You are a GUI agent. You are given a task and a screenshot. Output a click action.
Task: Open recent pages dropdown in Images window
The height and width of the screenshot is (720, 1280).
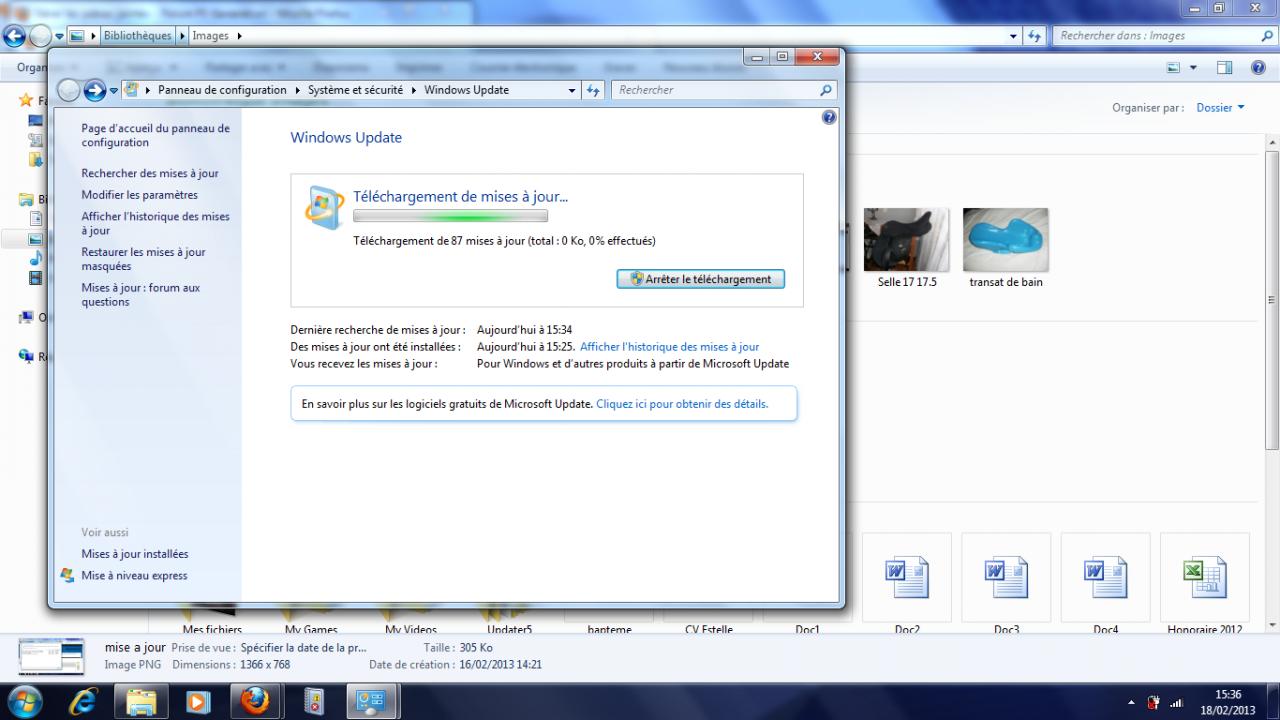click(59, 36)
